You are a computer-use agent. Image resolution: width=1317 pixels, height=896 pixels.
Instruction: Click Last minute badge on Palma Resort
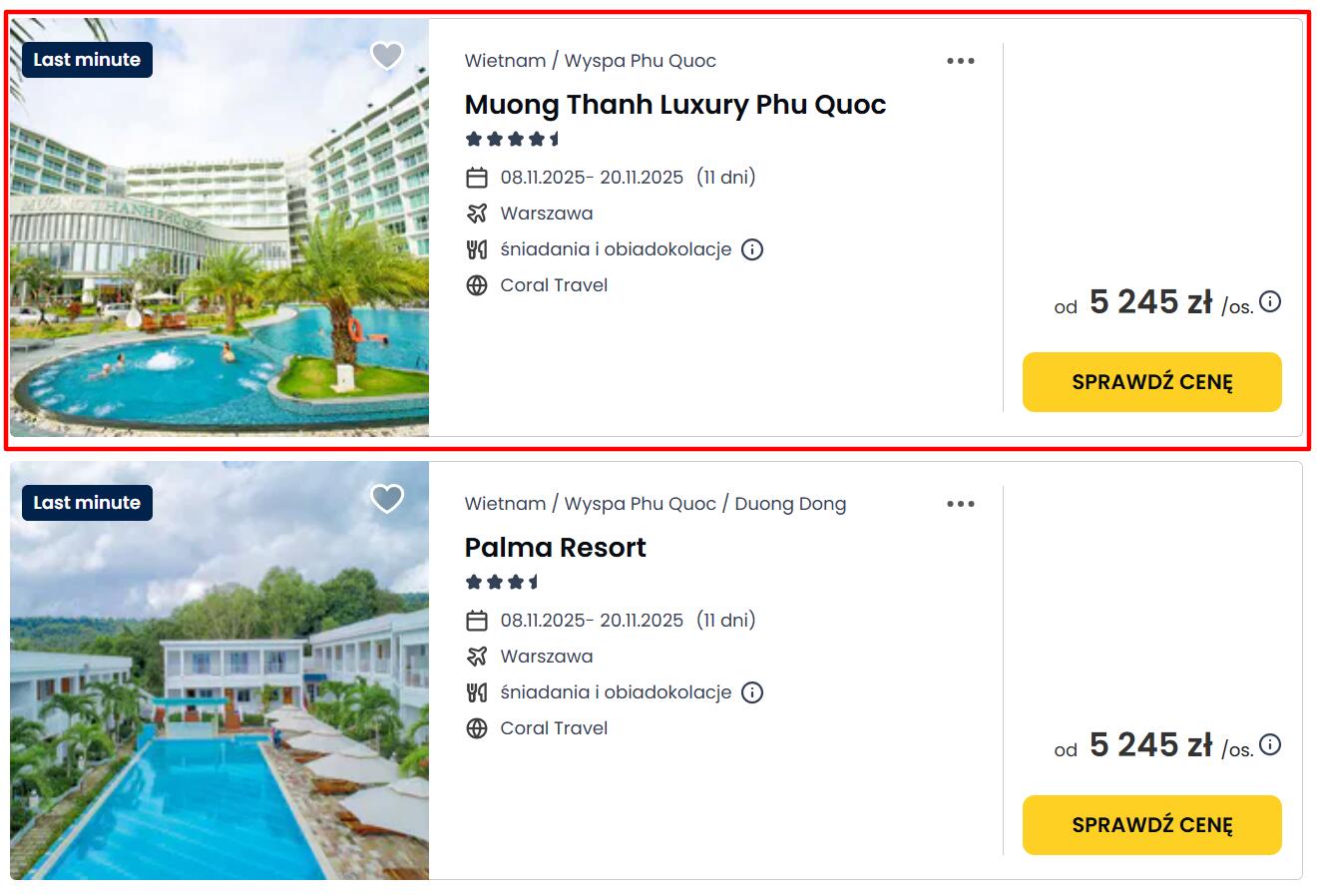(87, 503)
